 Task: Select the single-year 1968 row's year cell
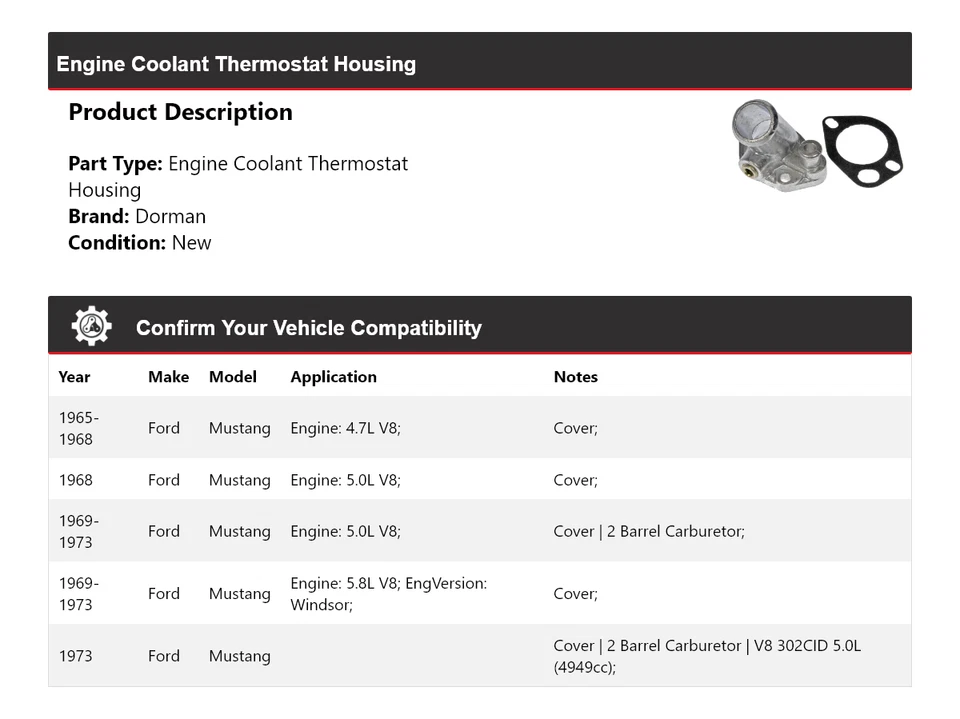75,480
